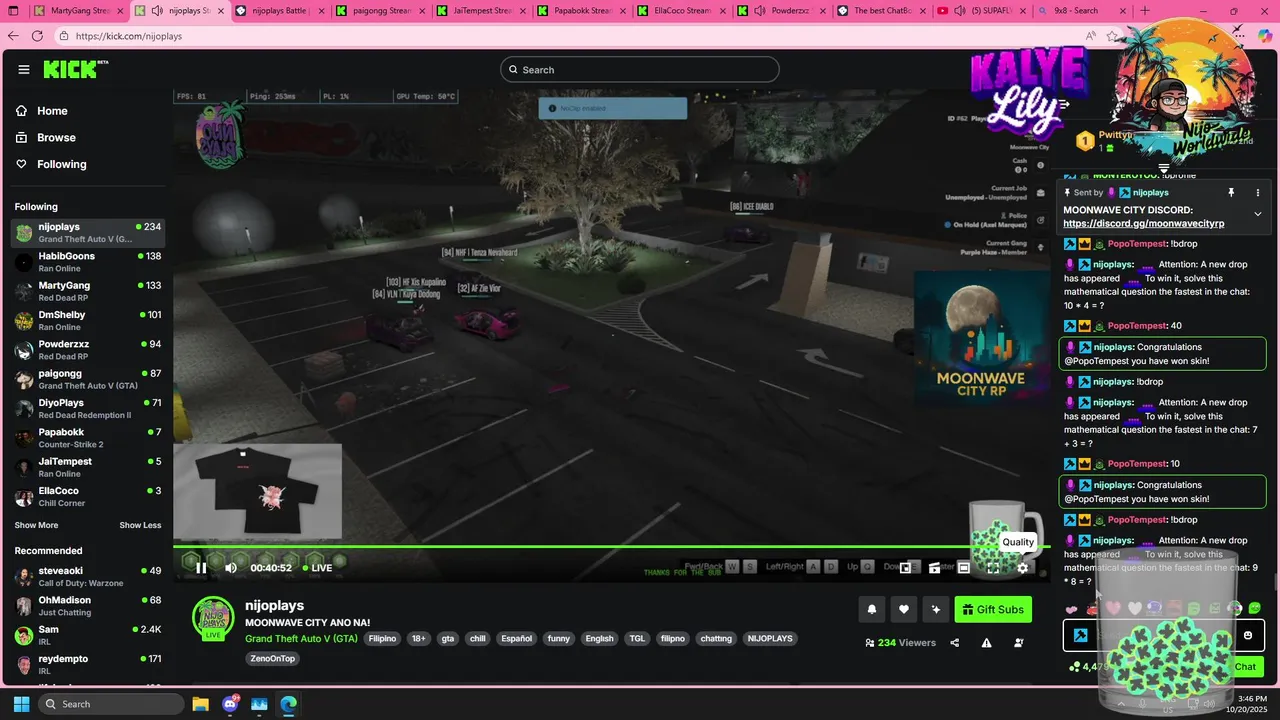Viewport: 1280px width, 720px height.
Task: Open Microsoft Edge from the taskbar
Action: 288,704
